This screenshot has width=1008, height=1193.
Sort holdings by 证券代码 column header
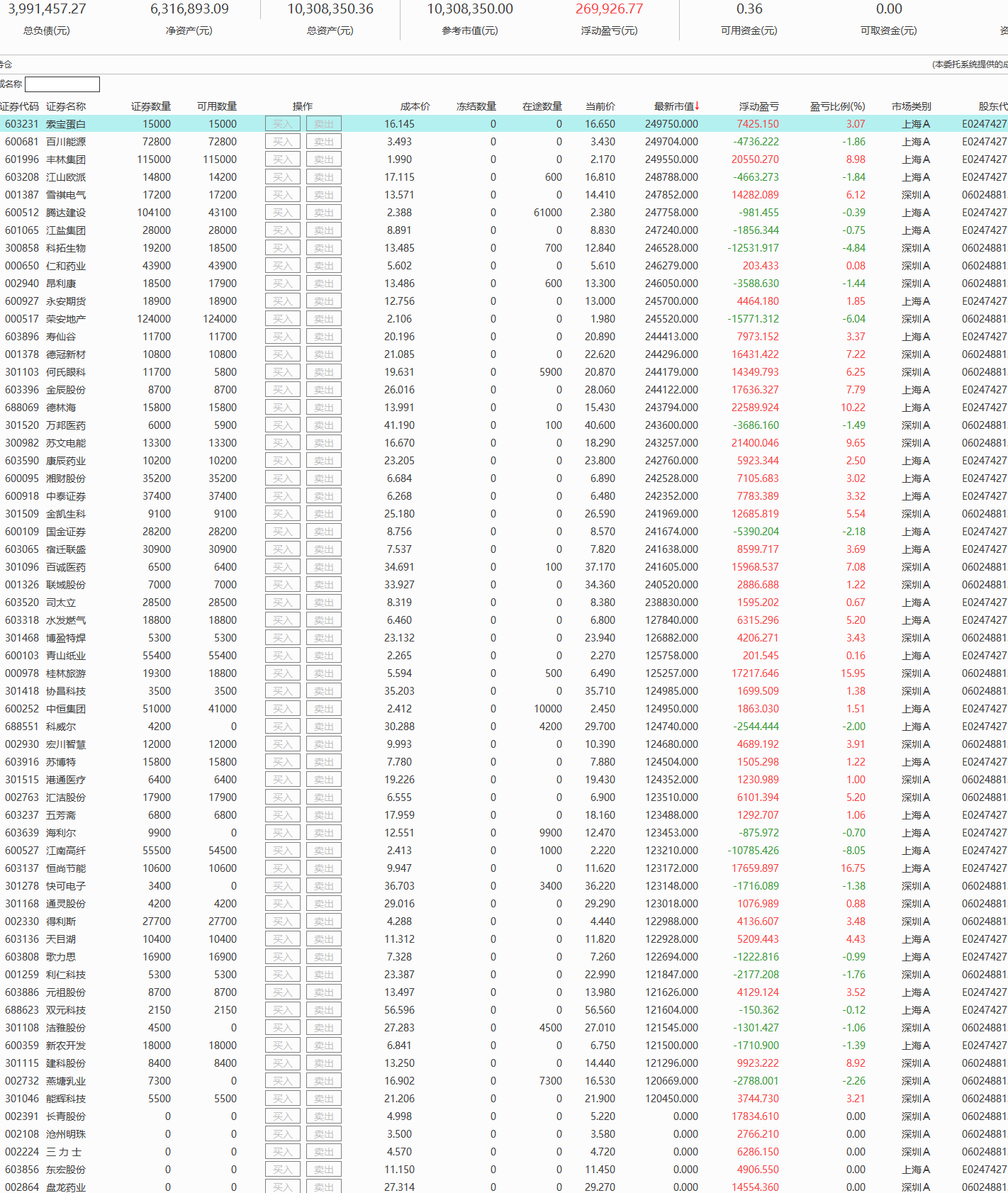pos(19,106)
